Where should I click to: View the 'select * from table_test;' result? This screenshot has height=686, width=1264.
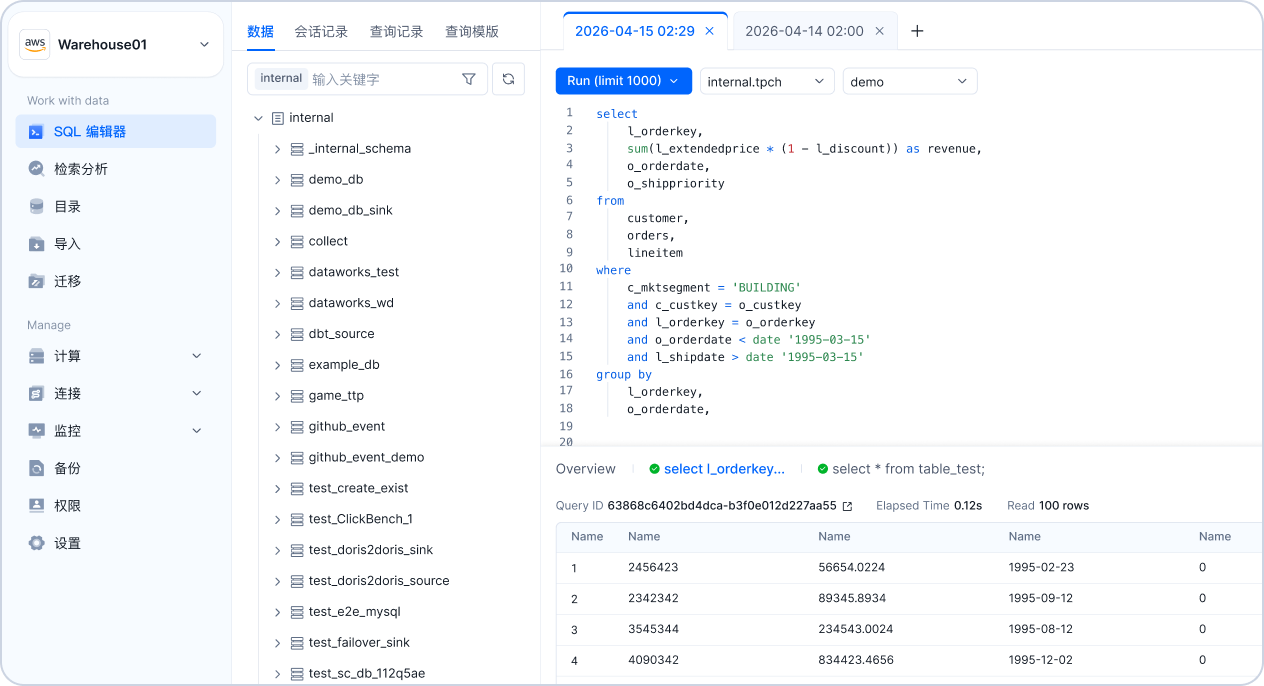pos(907,469)
